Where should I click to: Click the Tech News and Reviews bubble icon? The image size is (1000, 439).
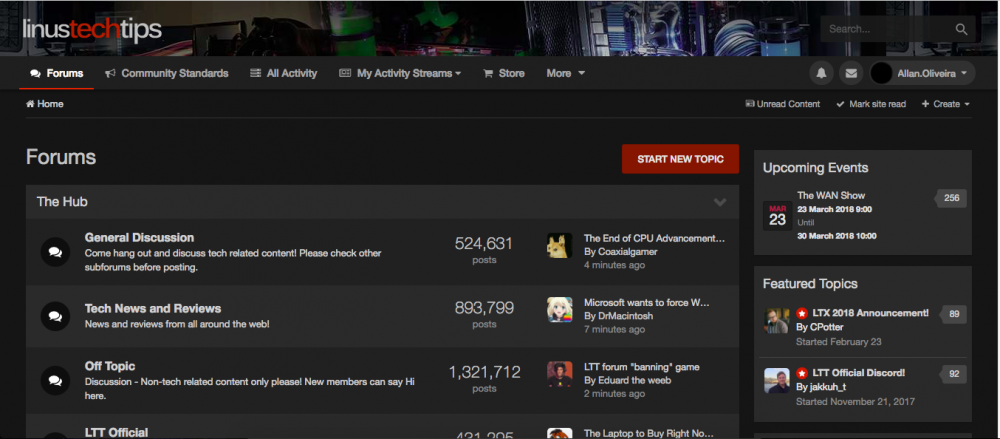(55, 316)
